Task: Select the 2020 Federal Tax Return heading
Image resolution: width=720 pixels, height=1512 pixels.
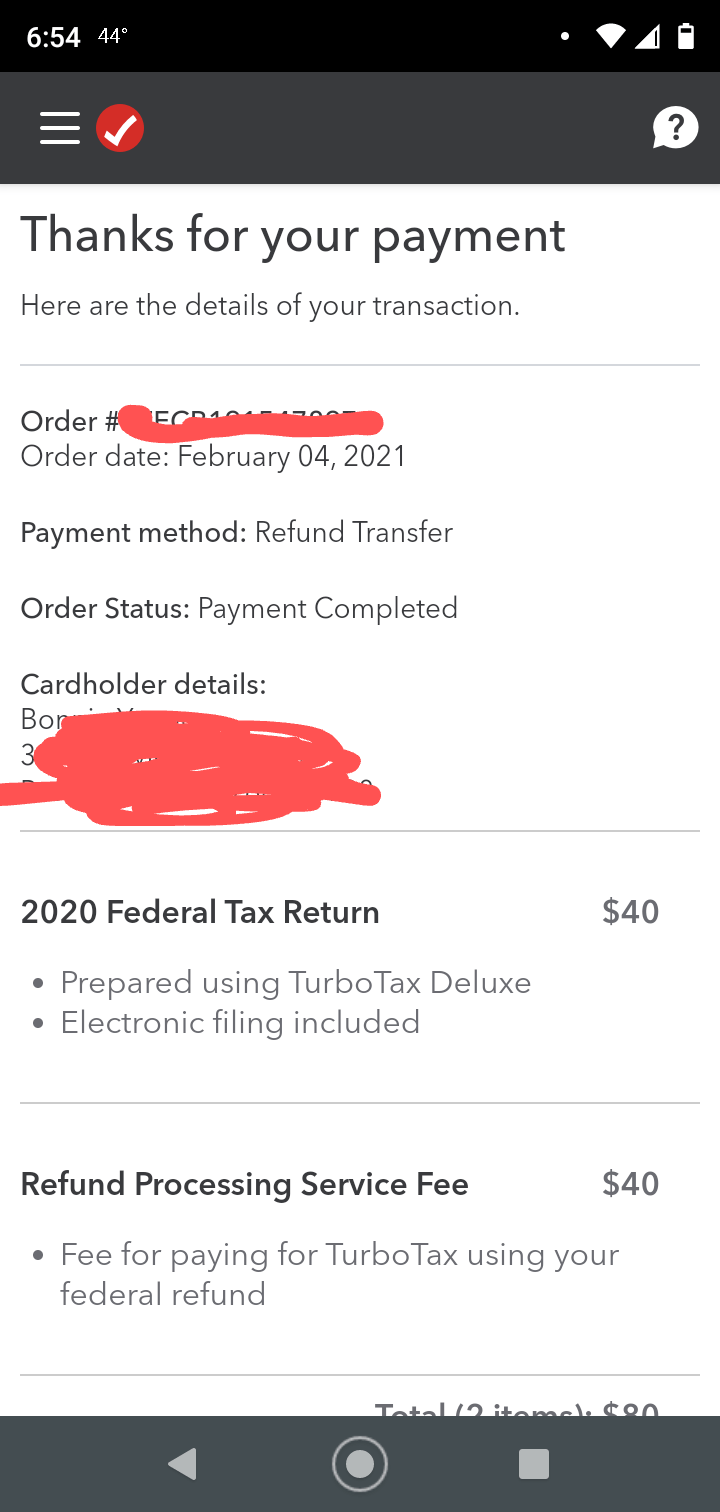Action: point(199,911)
